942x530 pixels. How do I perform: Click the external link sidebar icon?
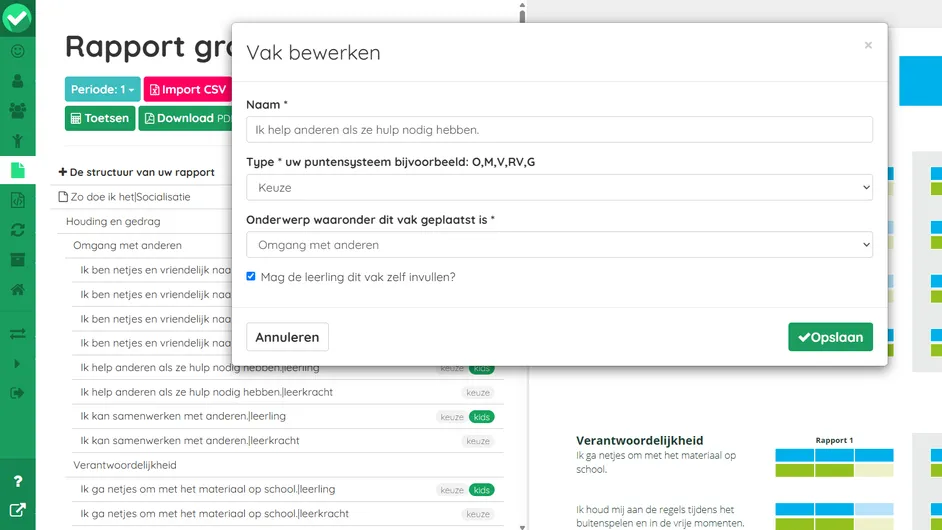[x=17, y=510]
